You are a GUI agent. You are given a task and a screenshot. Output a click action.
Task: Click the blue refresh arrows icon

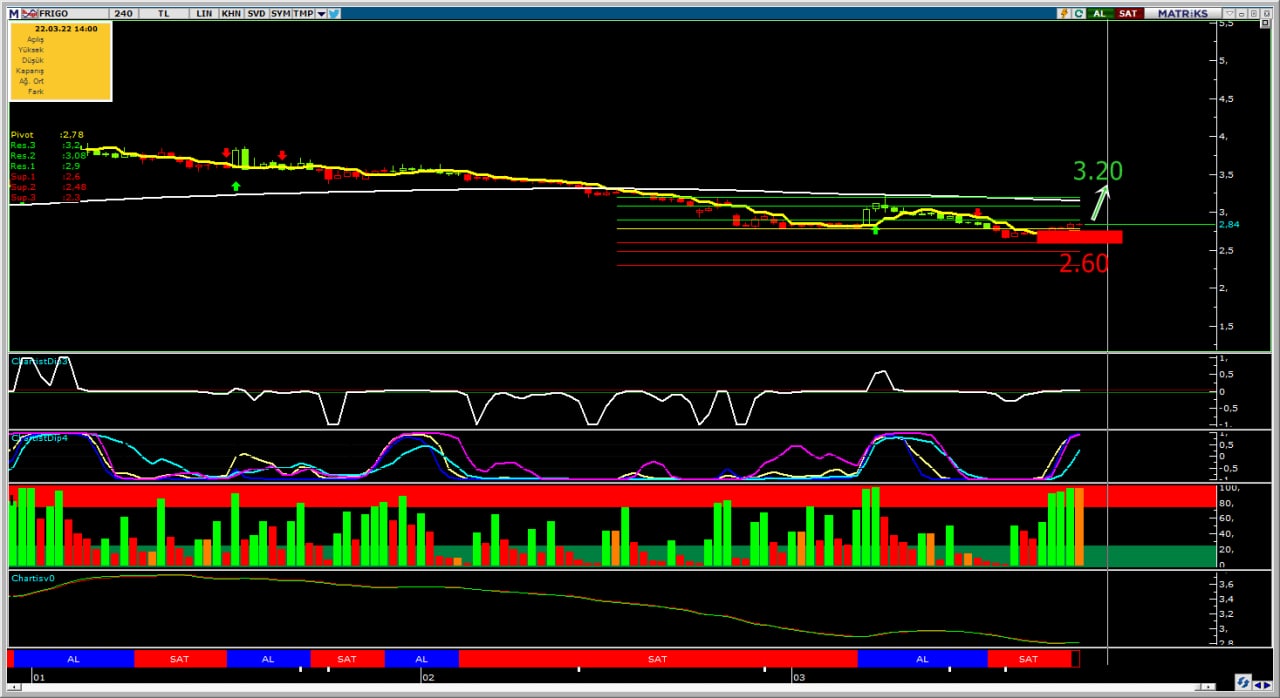tap(1242, 683)
